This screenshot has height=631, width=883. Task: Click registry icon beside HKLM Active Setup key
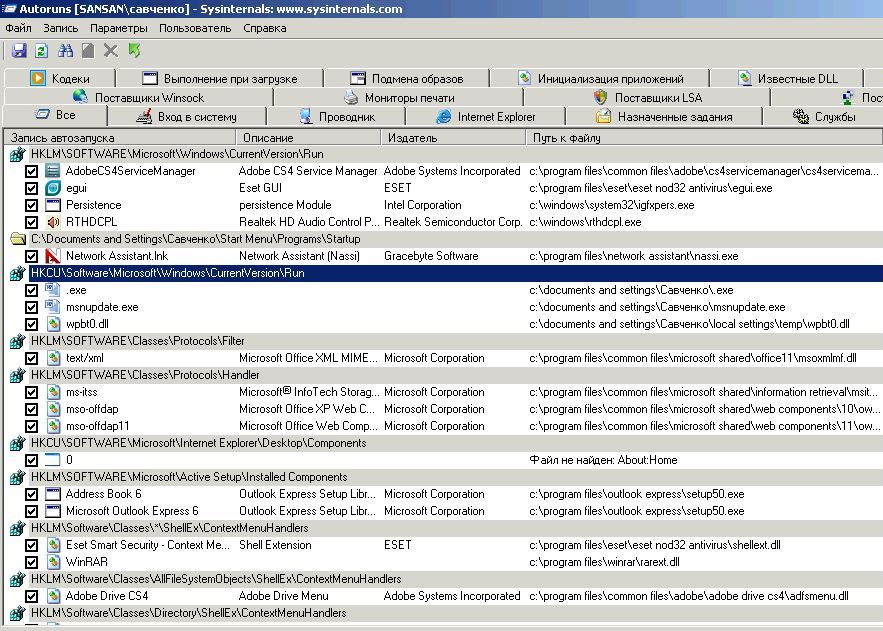[x=18, y=477]
